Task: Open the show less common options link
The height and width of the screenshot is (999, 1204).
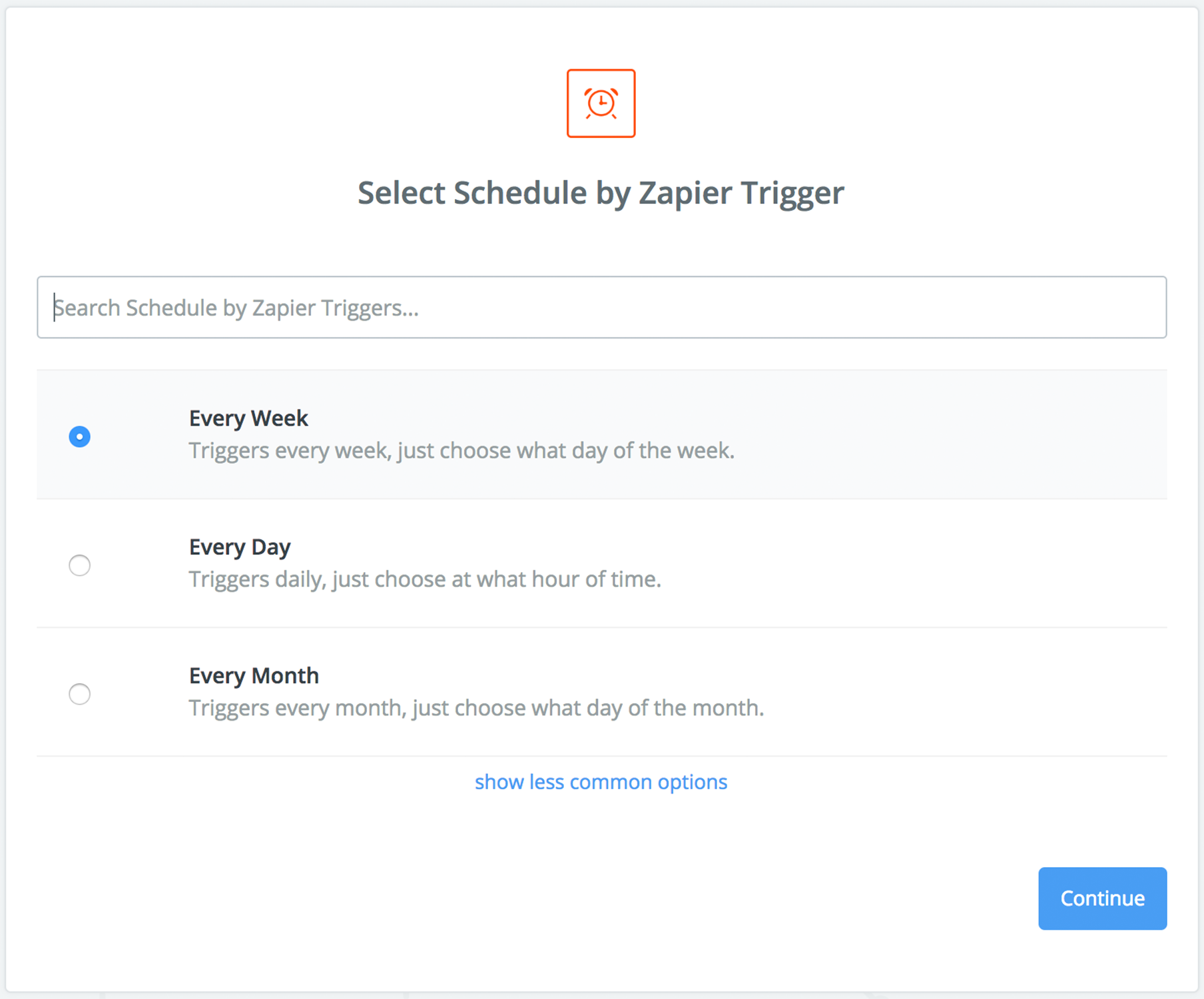Action: click(x=601, y=781)
